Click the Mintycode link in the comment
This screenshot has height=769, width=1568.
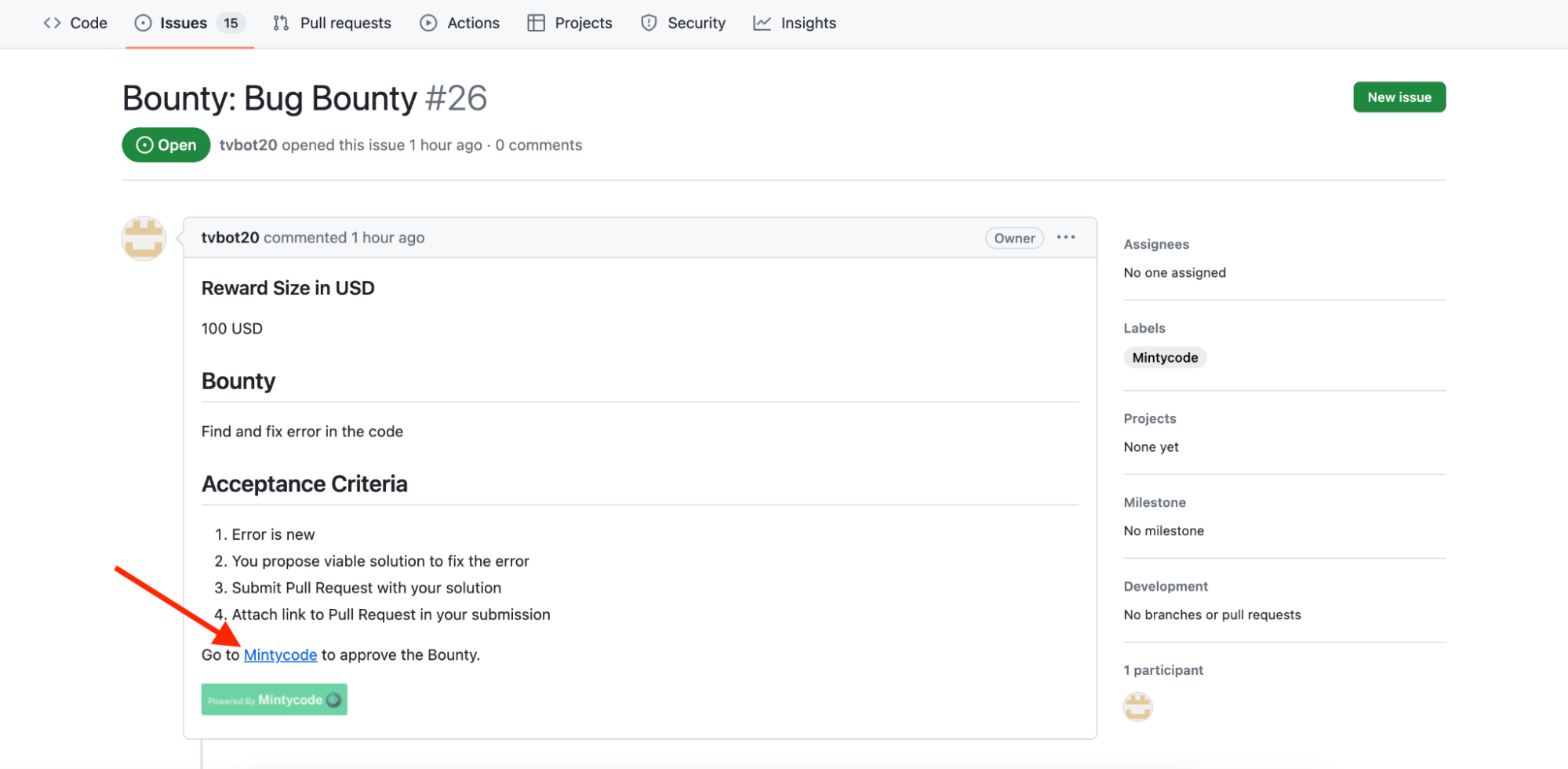coord(280,655)
